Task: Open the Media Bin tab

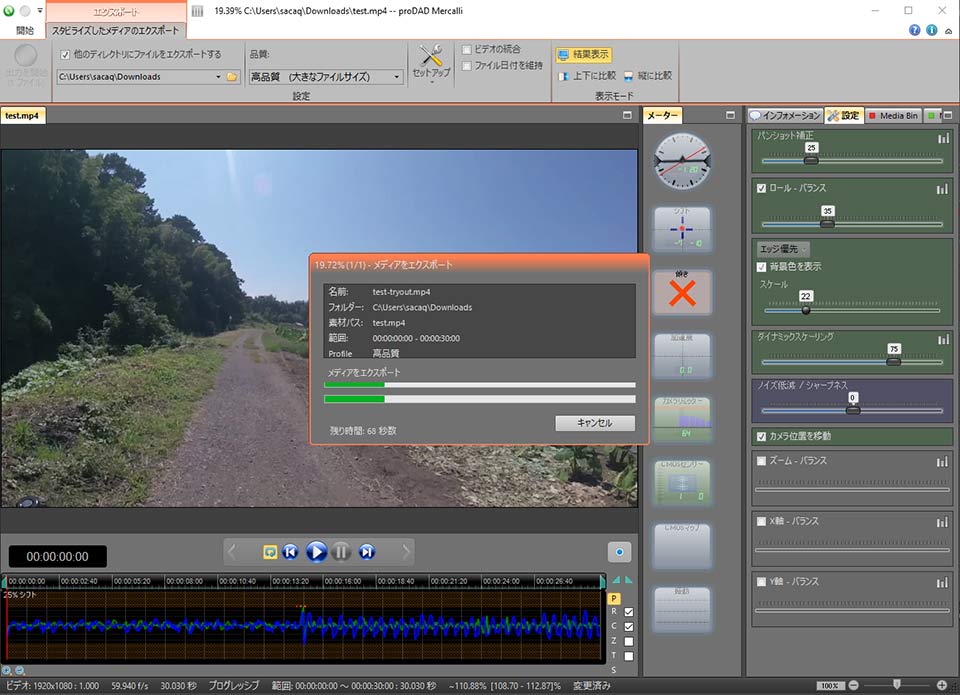Action: (894, 115)
